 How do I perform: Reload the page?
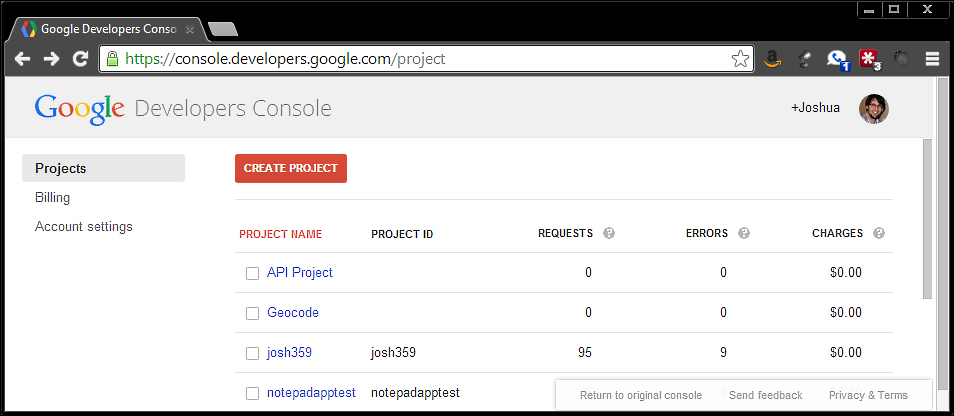(80, 59)
